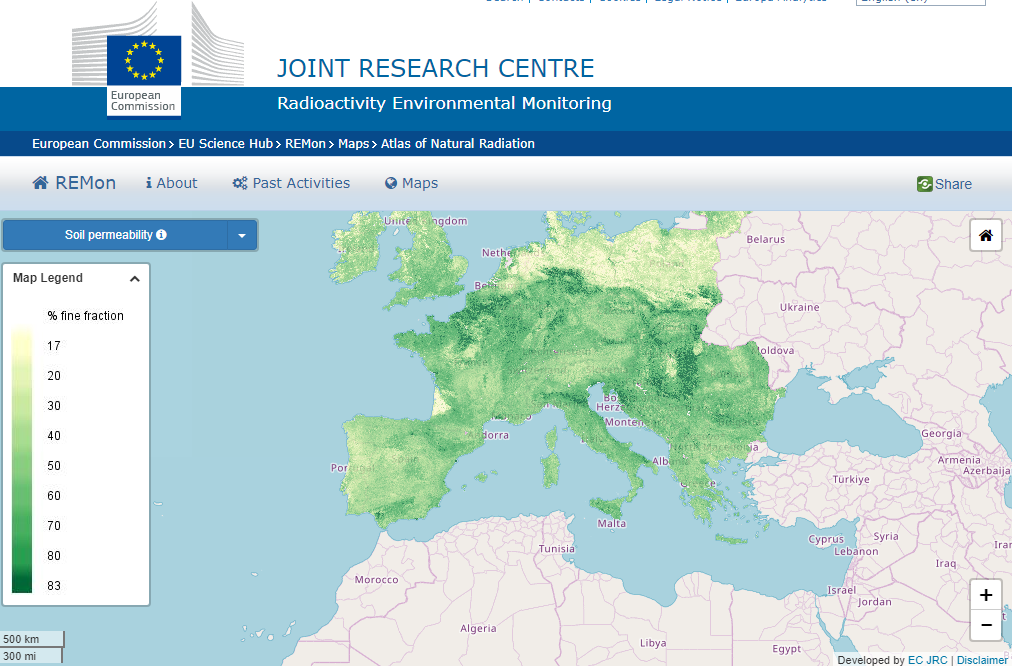Open the Disclaimer link

click(982, 660)
